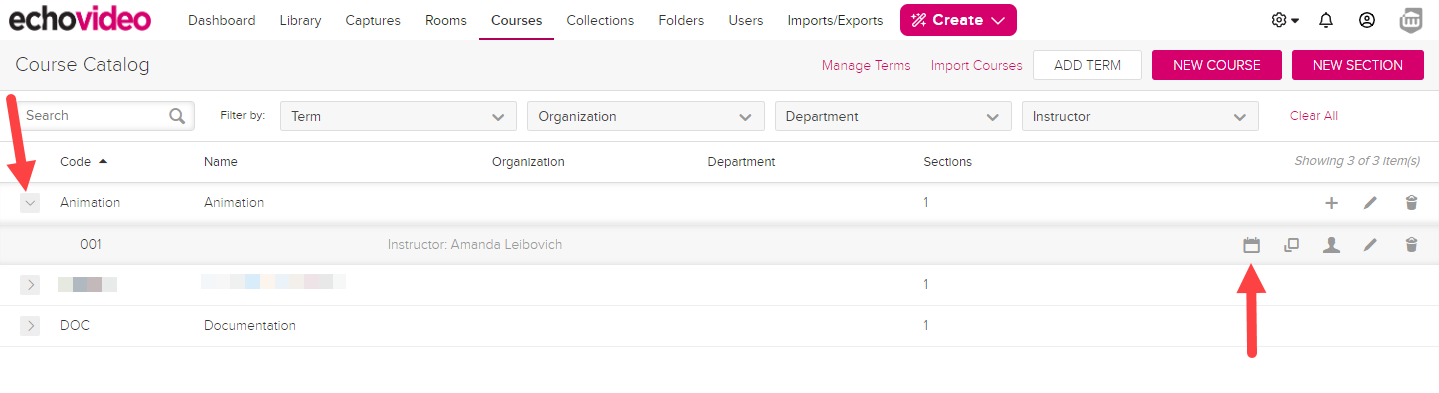Add a section to Animation course
The height and width of the screenshot is (393, 1439).
[x=1331, y=203]
